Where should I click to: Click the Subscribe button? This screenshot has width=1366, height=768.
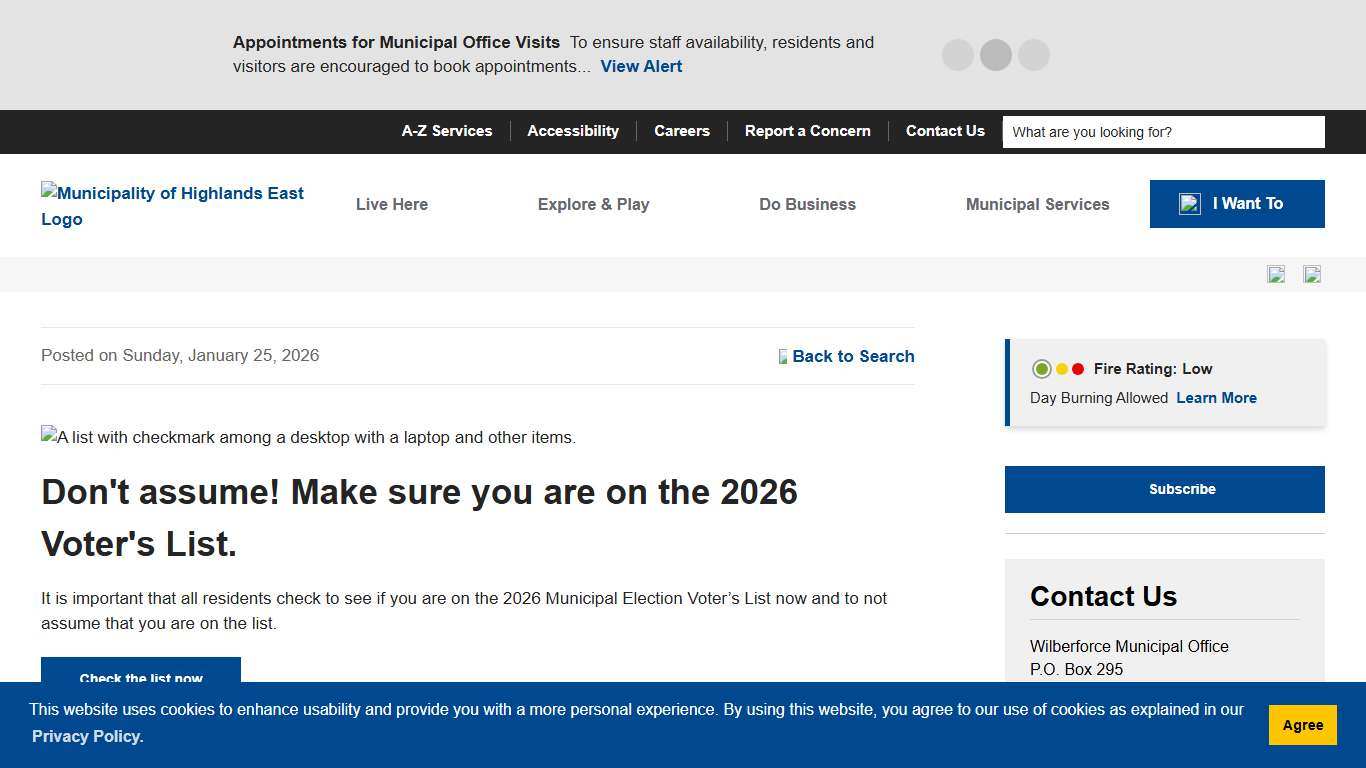[1164, 489]
